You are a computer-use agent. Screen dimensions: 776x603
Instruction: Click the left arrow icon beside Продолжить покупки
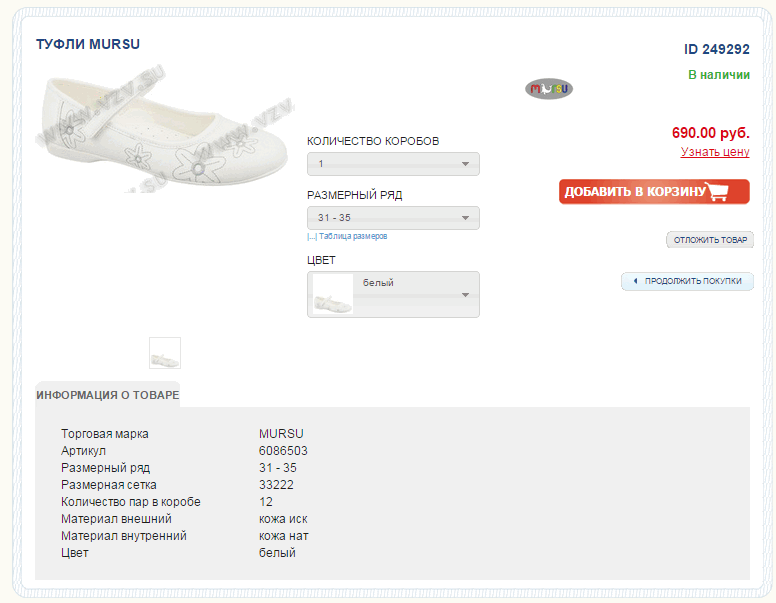tap(634, 281)
